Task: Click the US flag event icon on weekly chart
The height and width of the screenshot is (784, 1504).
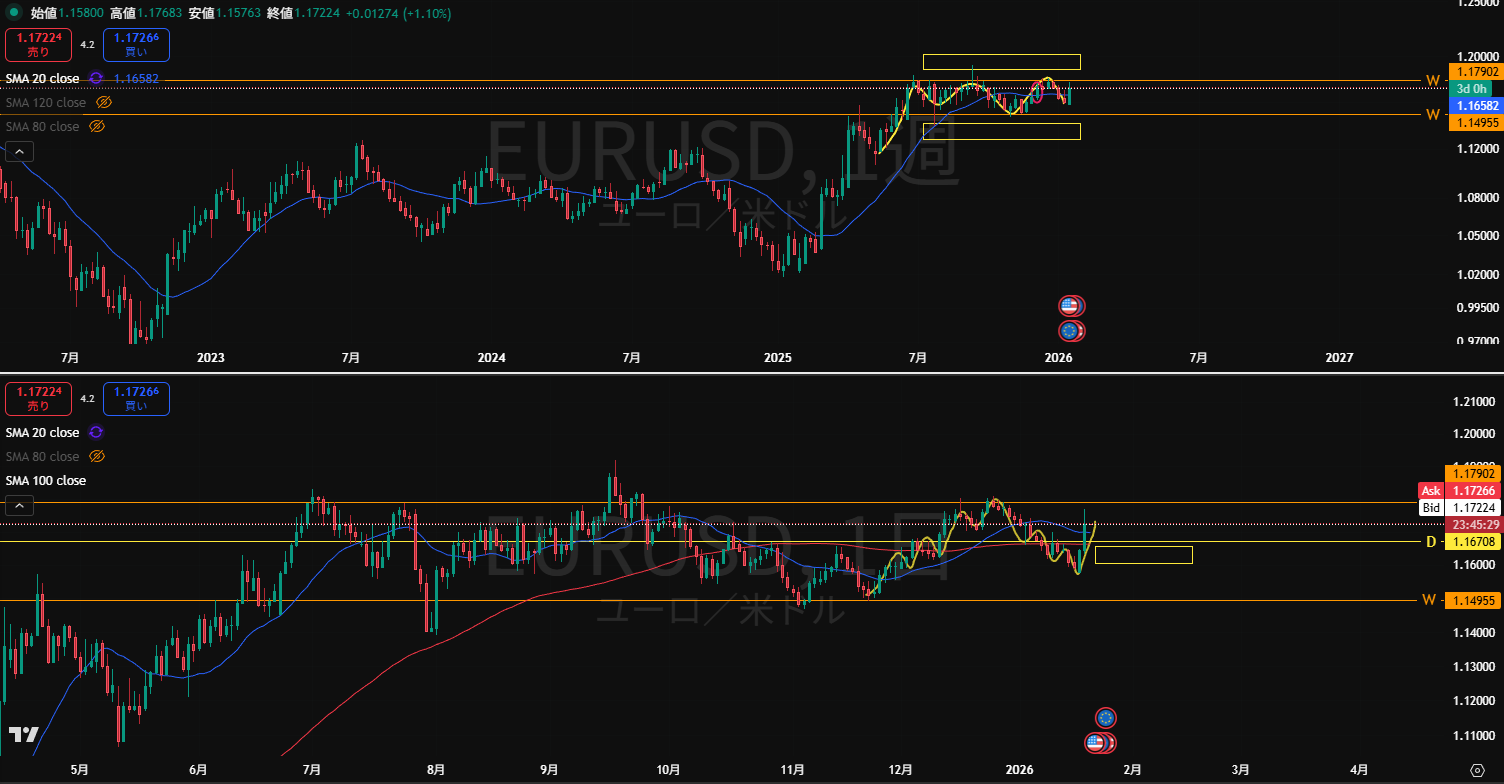Action: pos(1069,306)
